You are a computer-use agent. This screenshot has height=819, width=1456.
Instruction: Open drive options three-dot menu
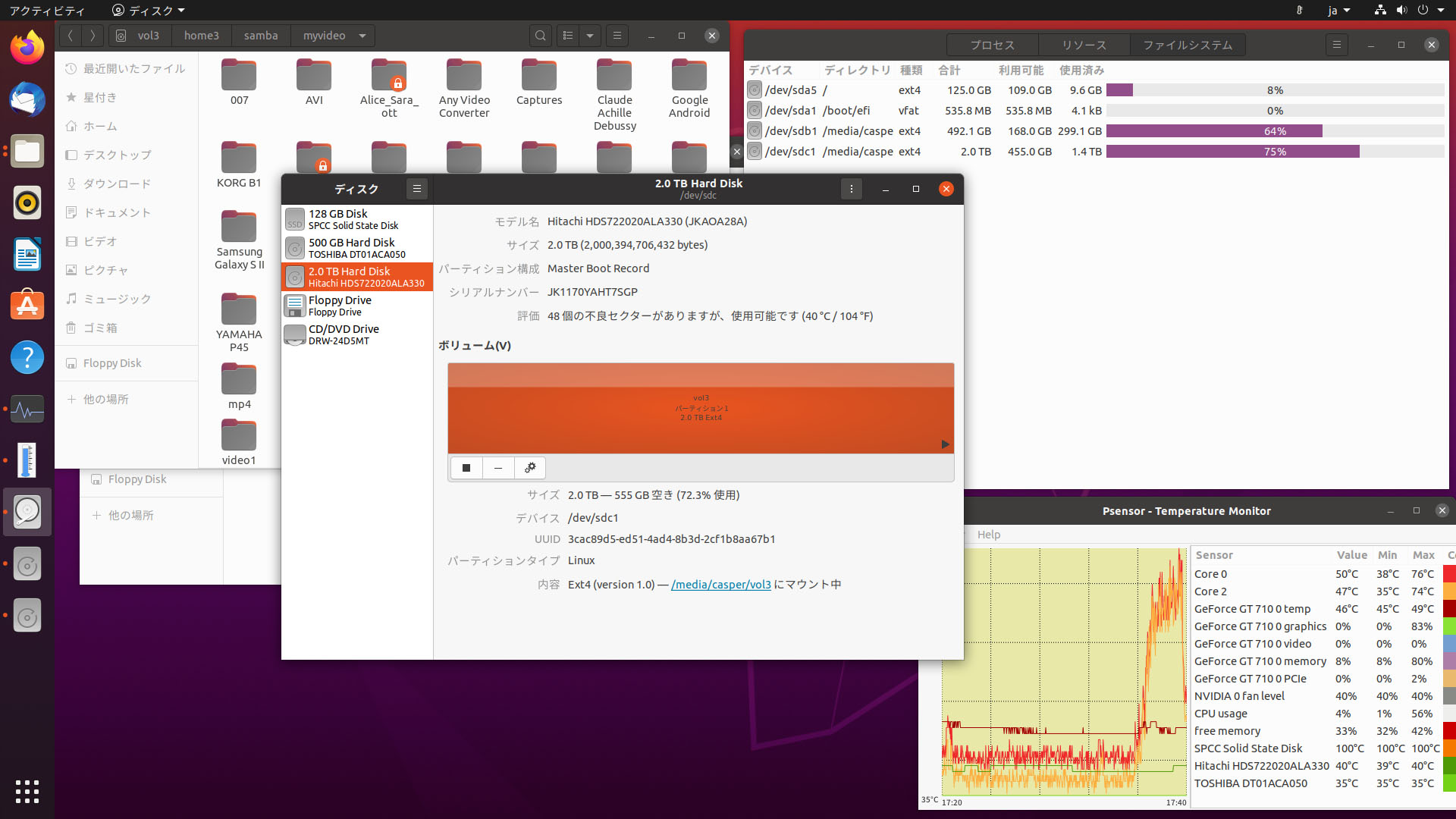[852, 189]
